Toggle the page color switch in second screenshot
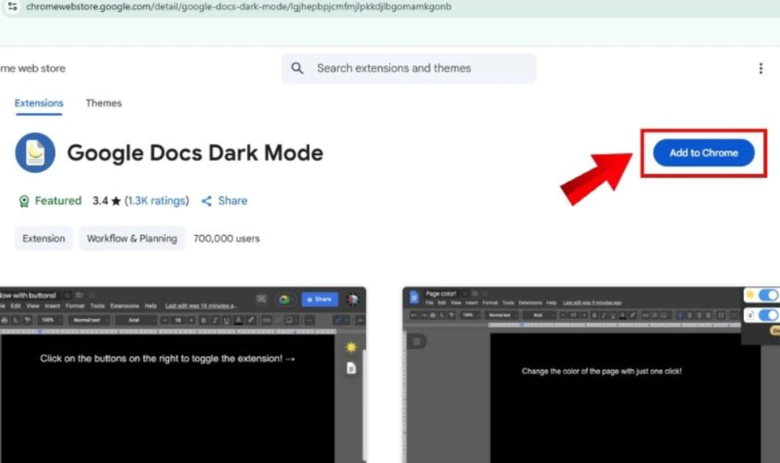This screenshot has height=463, width=780. [767, 315]
